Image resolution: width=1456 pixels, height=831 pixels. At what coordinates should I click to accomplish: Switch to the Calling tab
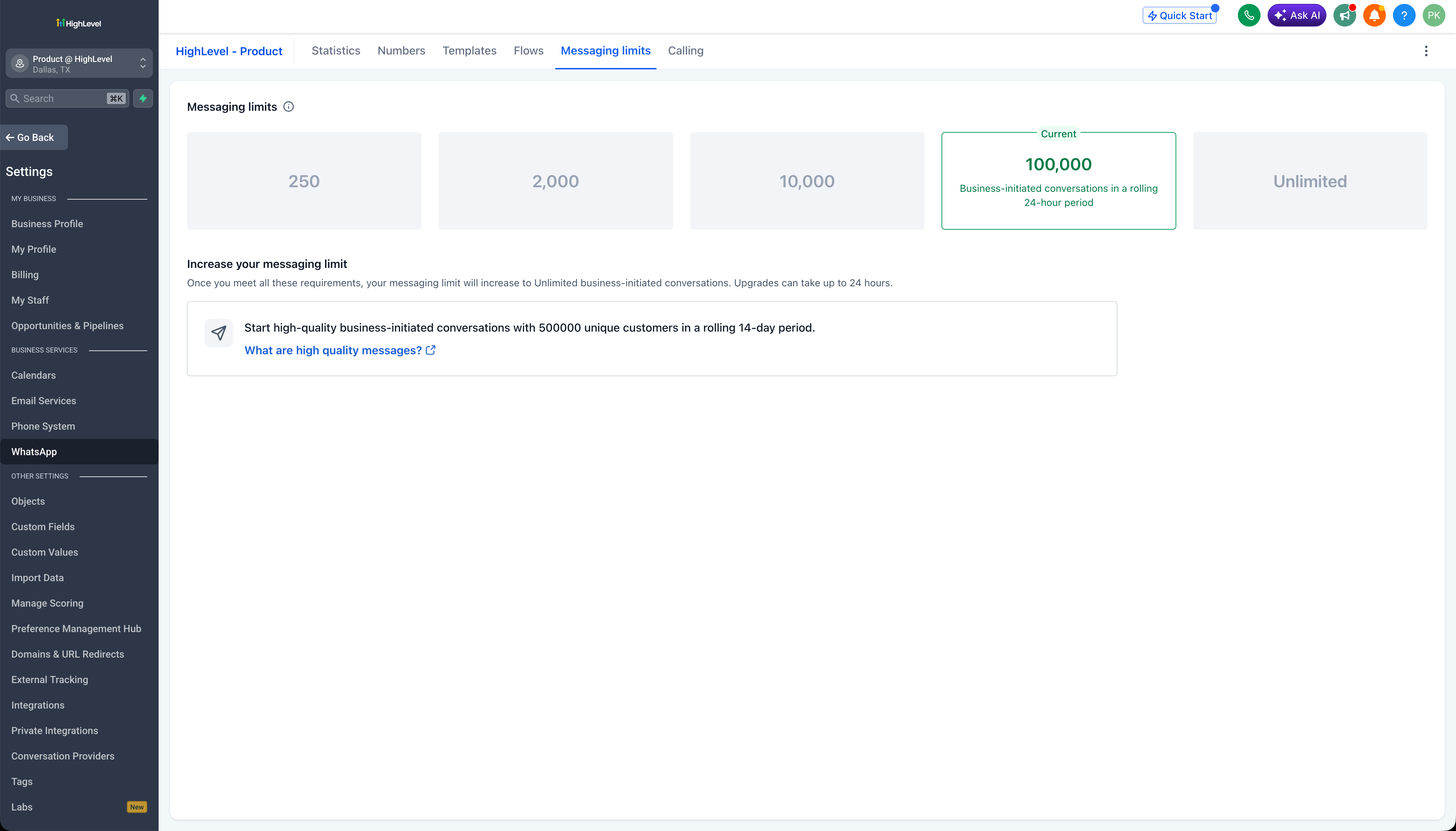point(686,51)
